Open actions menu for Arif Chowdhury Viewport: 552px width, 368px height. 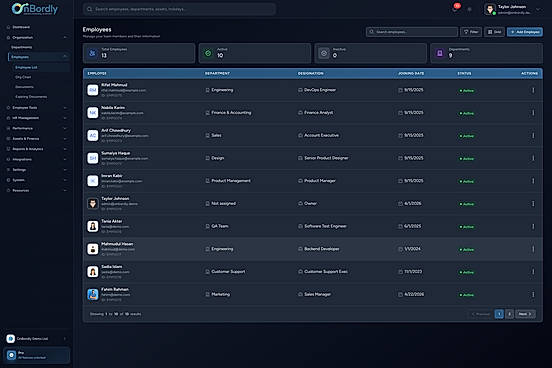[x=533, y=136]
